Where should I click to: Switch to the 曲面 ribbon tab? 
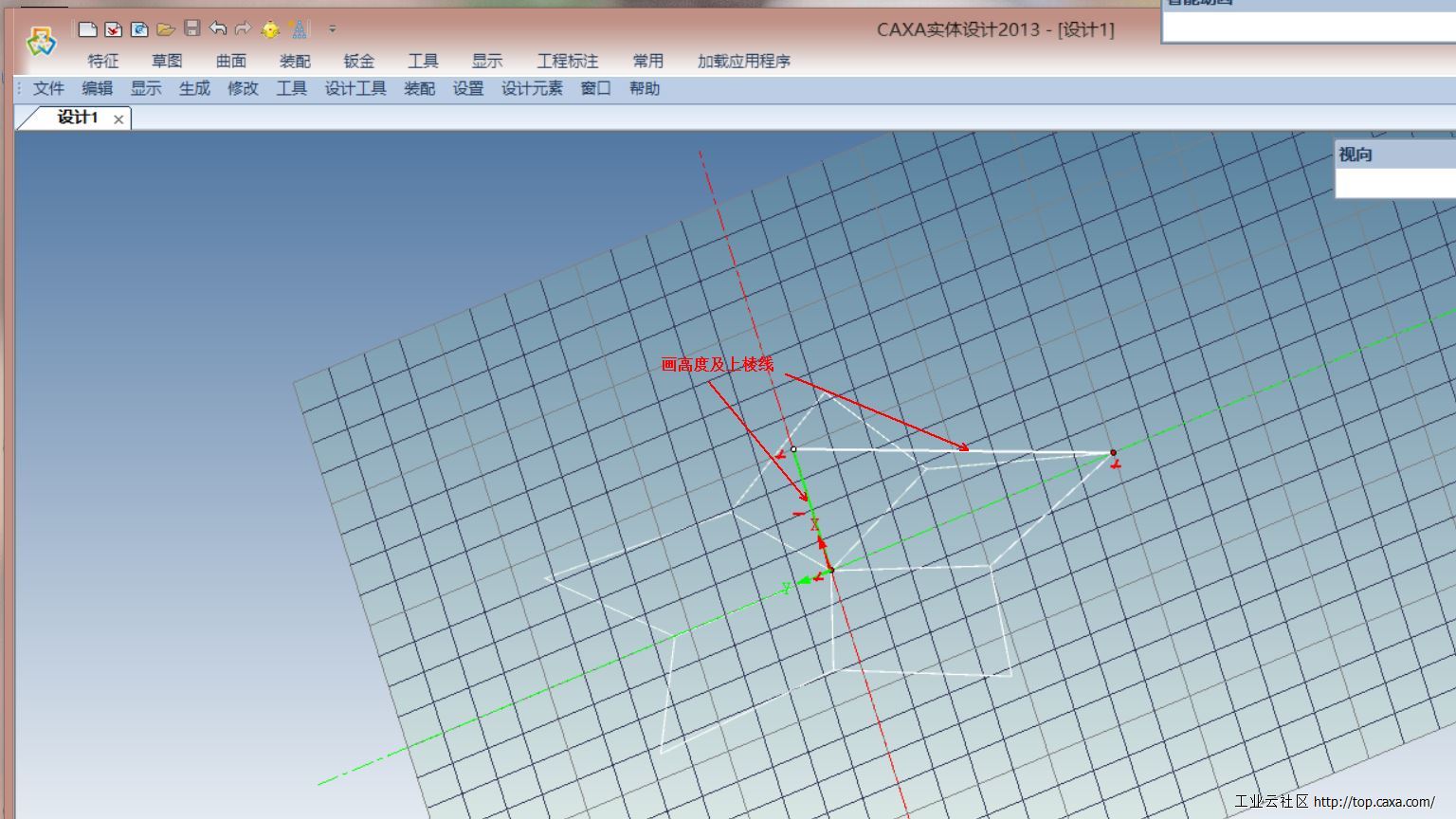(x=231, y=61)
